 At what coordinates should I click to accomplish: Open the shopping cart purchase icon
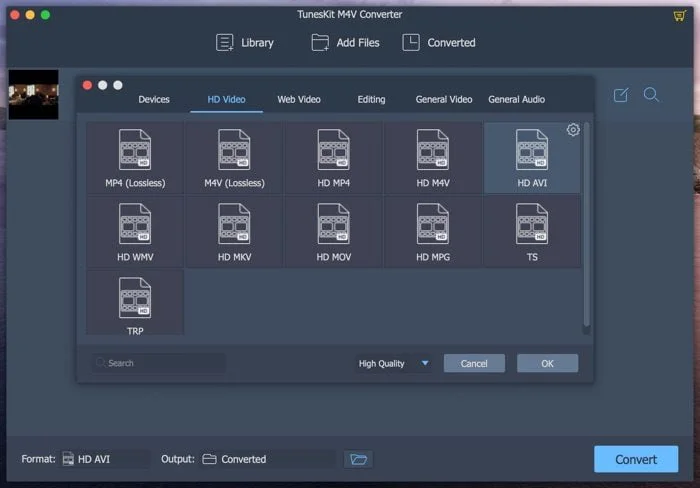tap(679, 16)
